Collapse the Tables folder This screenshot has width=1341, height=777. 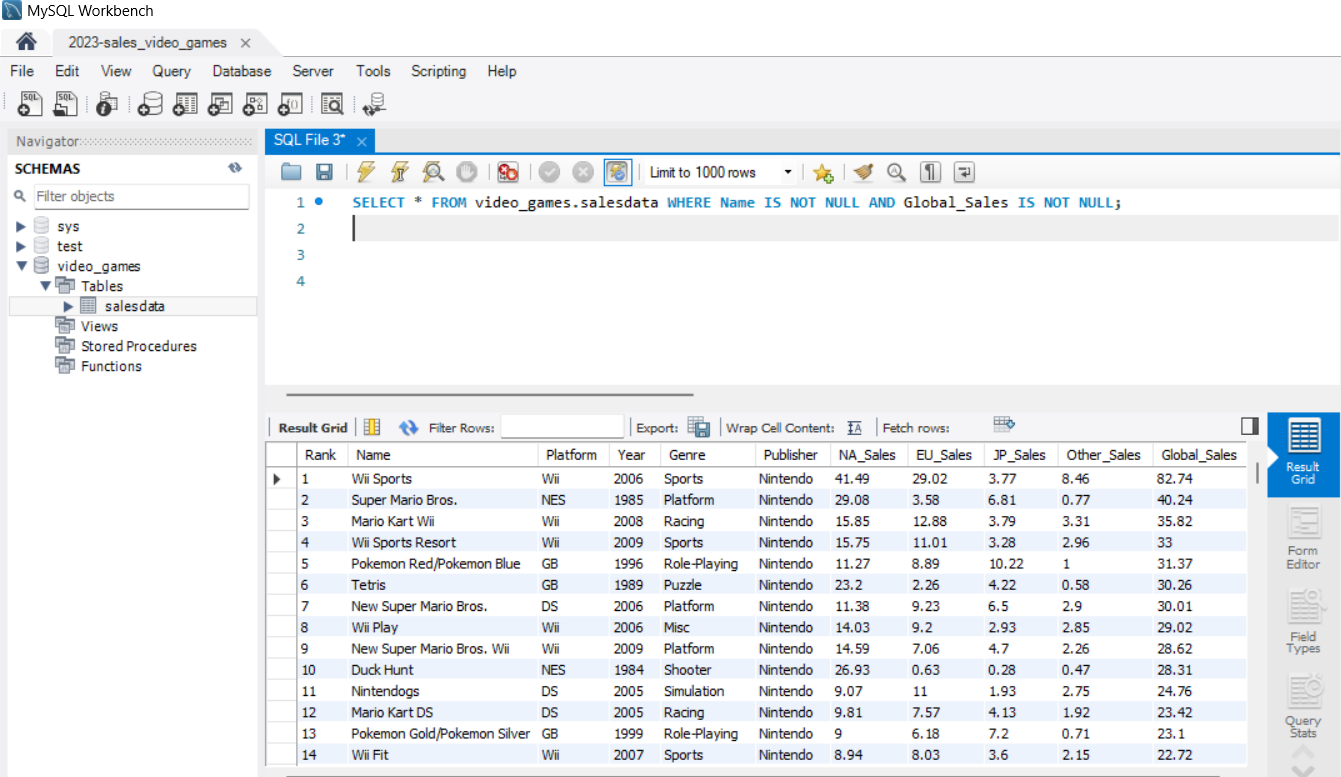(45, 286)
